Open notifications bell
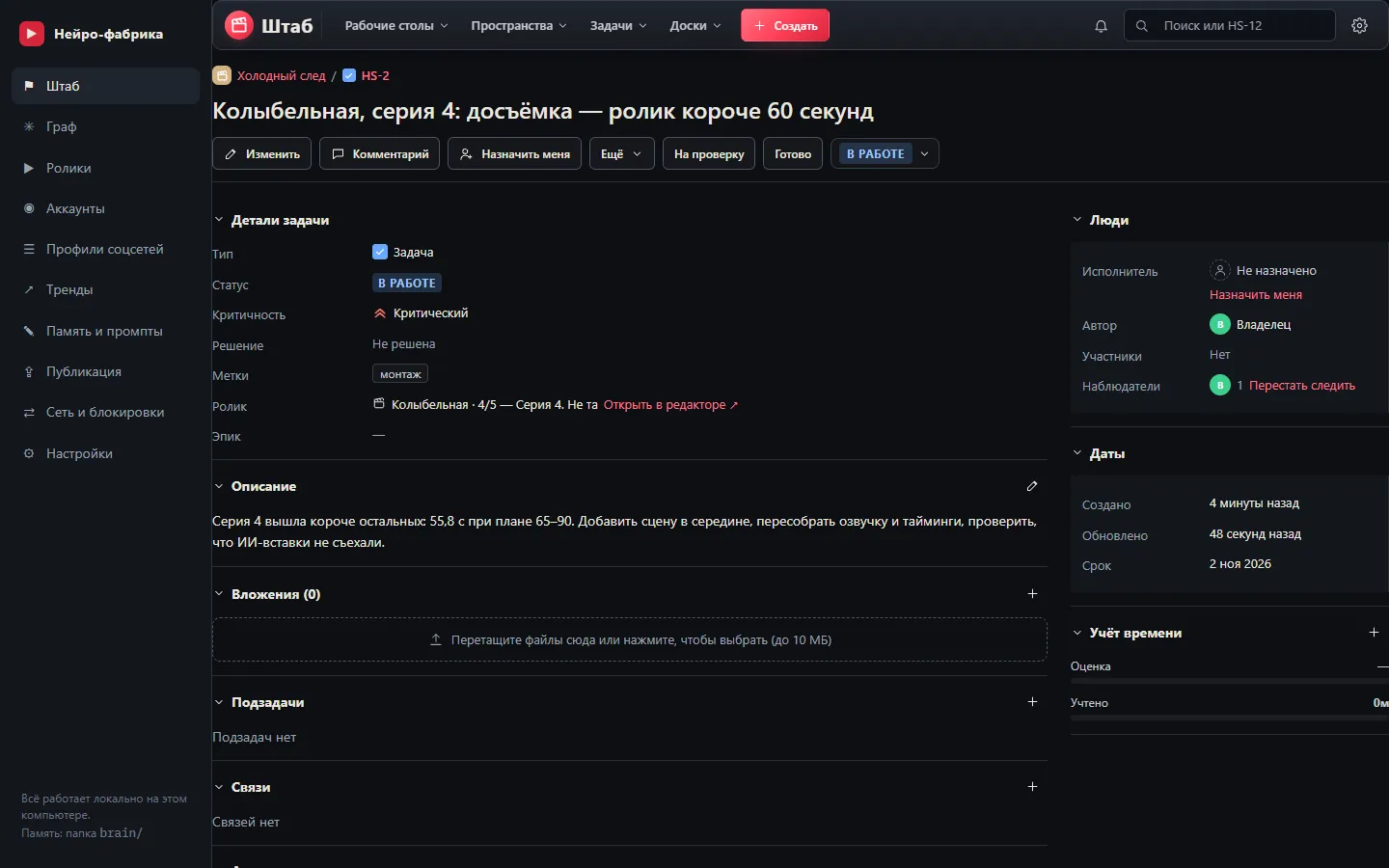Screen dimensions: 1389x868 [x=1101, y=26]
